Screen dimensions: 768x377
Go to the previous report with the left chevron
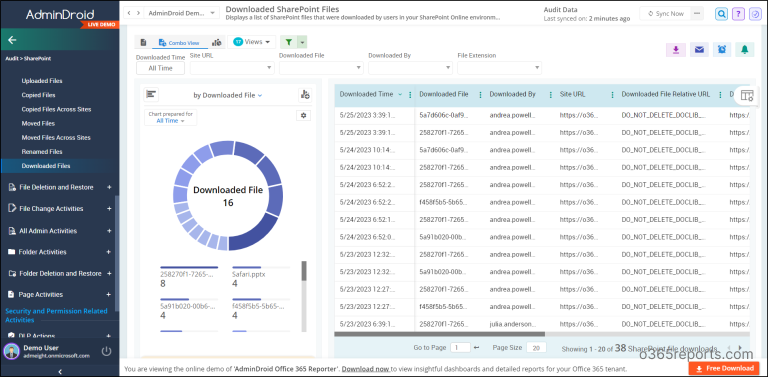[x=129, y=13]
